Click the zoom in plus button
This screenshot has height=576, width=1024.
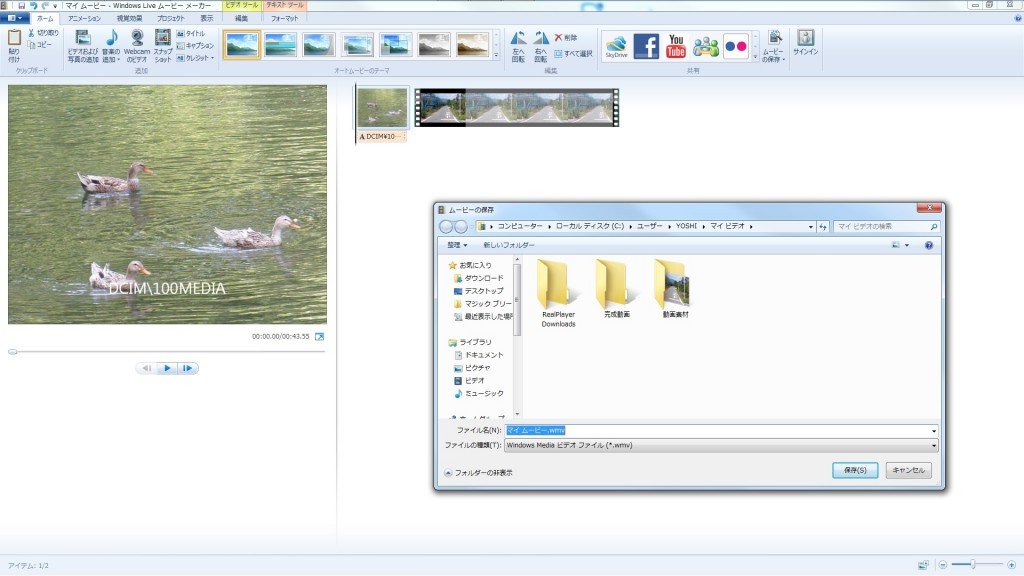pyautogui.click(x=1012, y=565)
